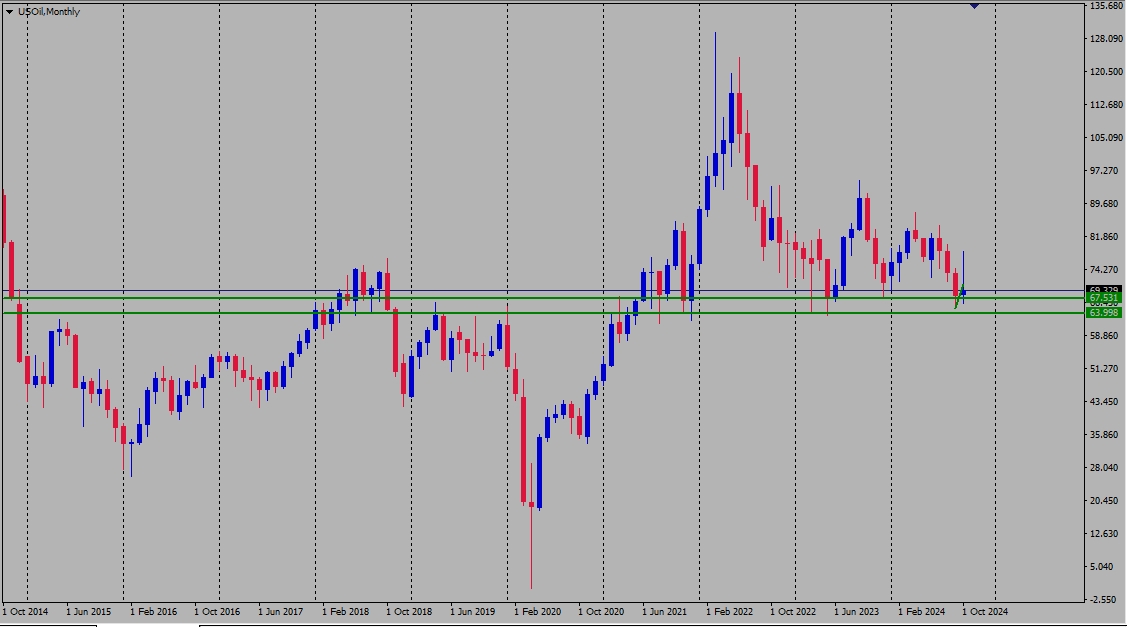This screenshot has height=627, width=1127.
Task: Click the USOil,Monthly chart title text
Action: [49, 12]
